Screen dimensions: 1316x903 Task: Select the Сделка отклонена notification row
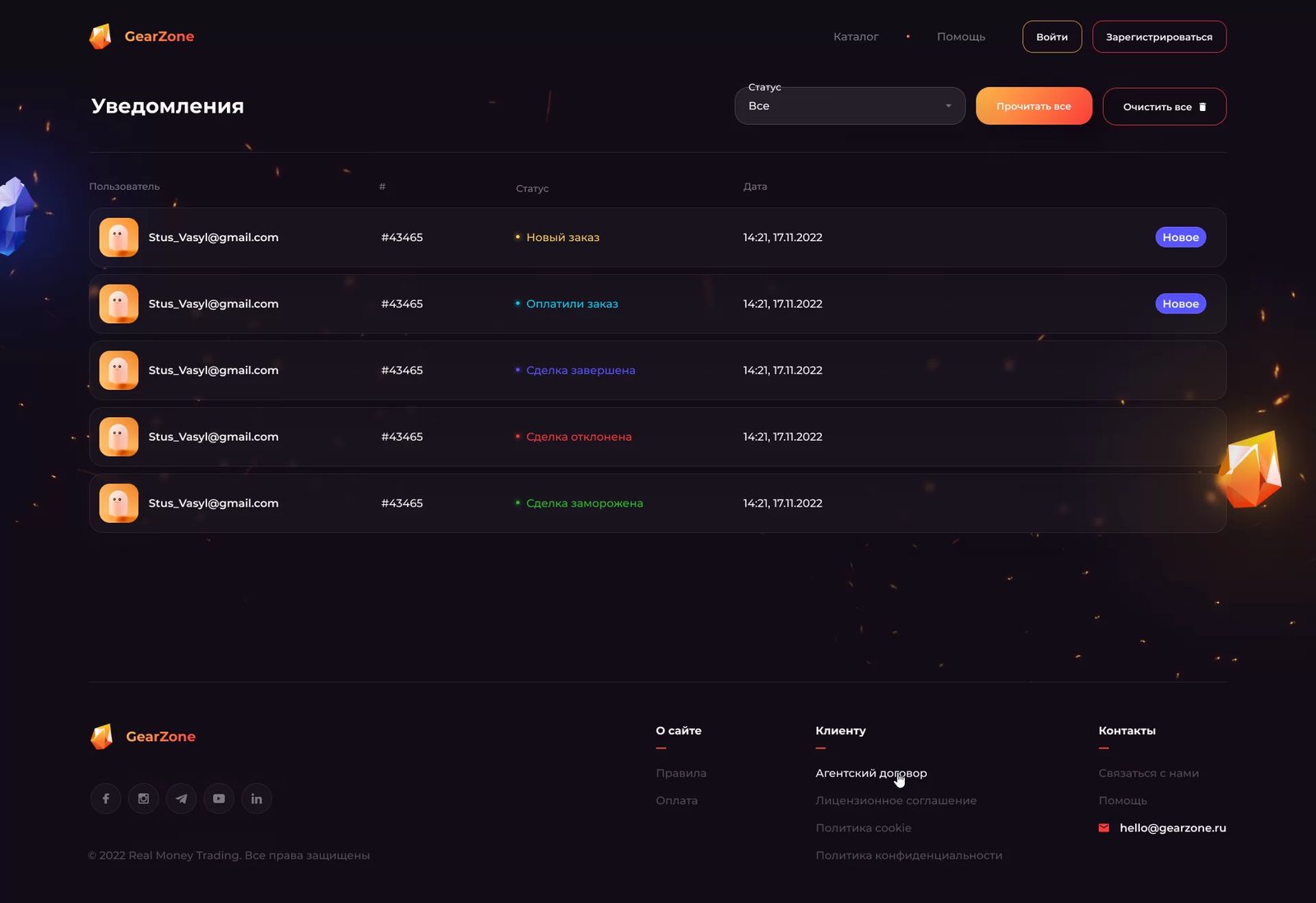click(657, 437)
